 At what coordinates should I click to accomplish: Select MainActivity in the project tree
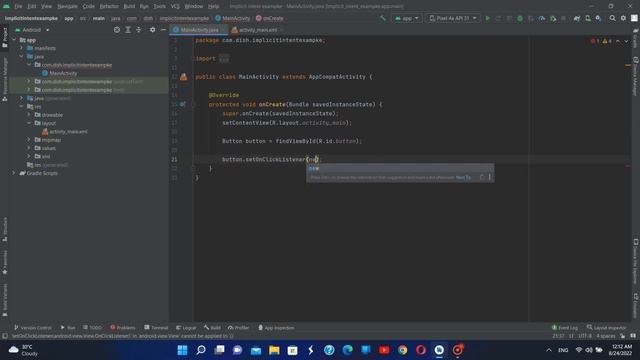tap(59, 73)
